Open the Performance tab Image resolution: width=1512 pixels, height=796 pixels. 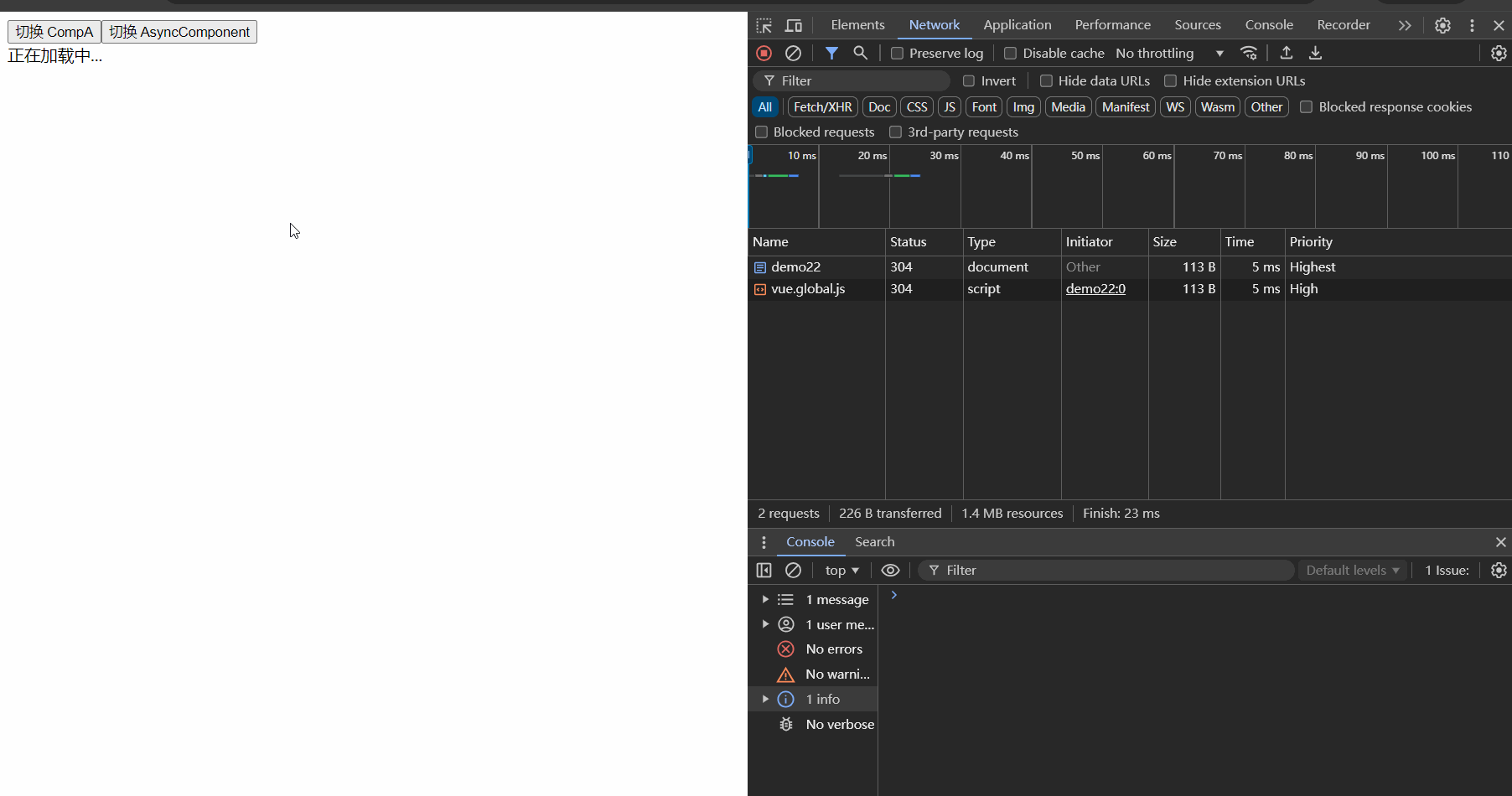1113,25
